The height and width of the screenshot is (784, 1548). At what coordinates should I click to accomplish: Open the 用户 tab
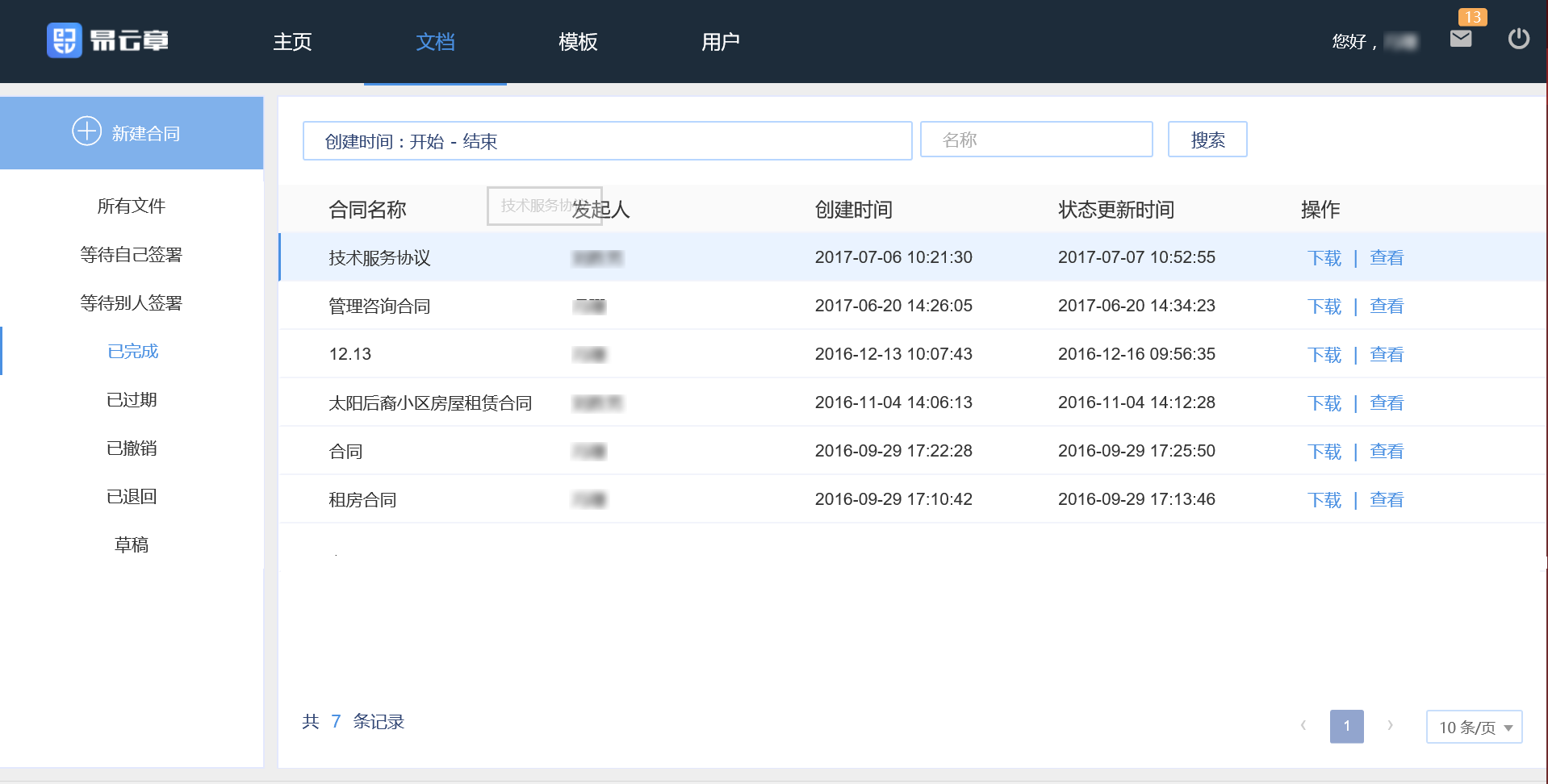click(720, 42)
